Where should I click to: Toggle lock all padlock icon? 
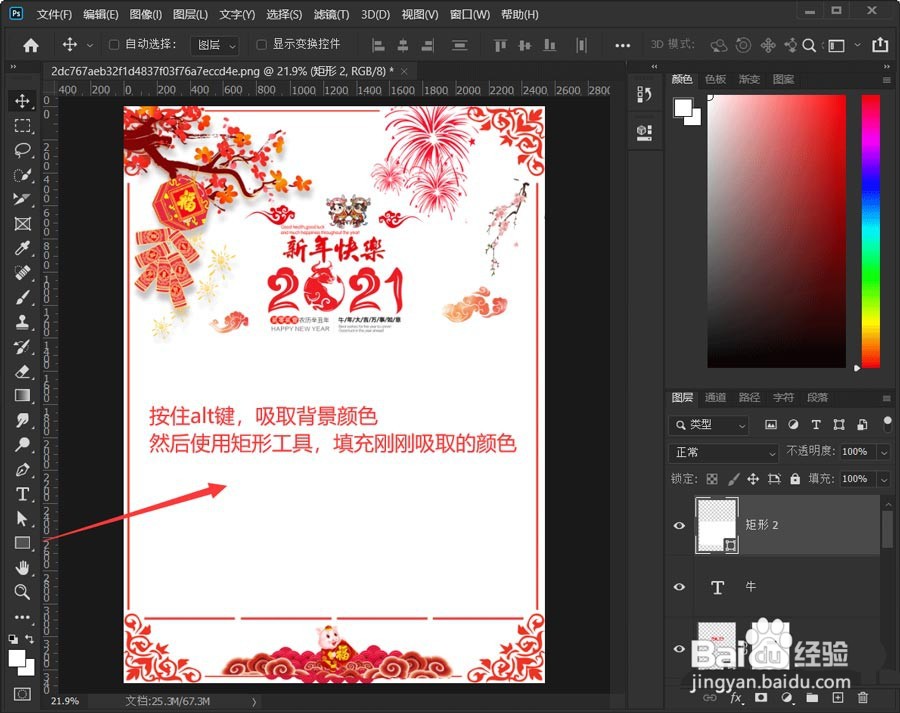click(795, 479)
